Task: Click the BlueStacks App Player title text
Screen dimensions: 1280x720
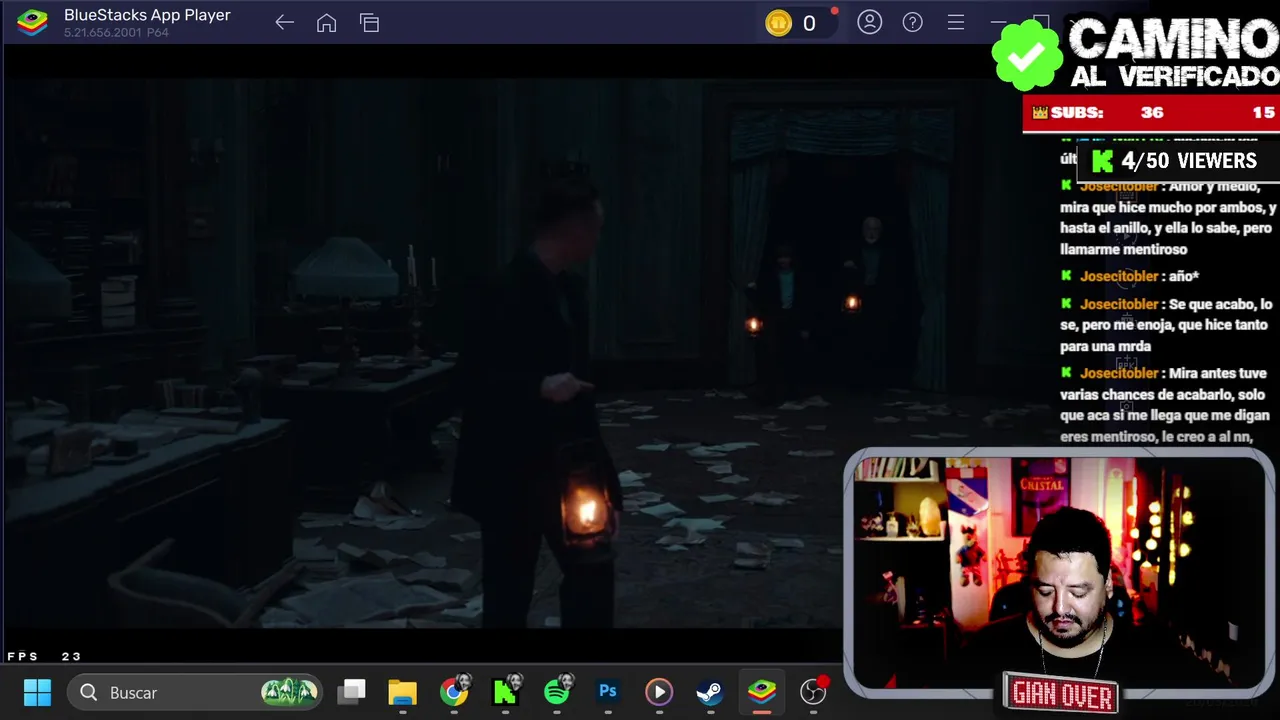Action: click(147, 15)
